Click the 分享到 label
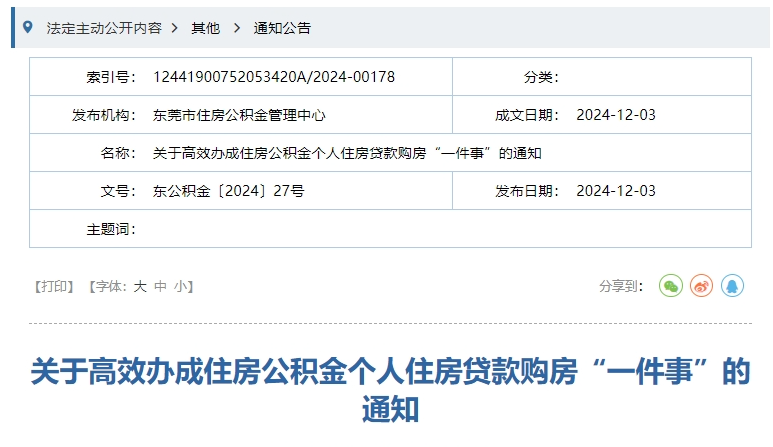 (x=621, y=286)
